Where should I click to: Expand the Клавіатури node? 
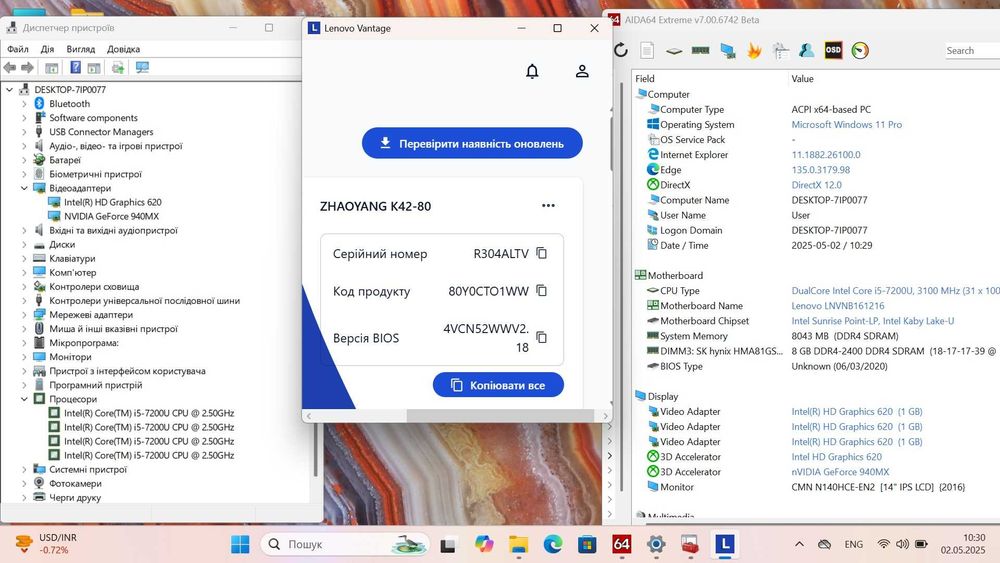24,258
